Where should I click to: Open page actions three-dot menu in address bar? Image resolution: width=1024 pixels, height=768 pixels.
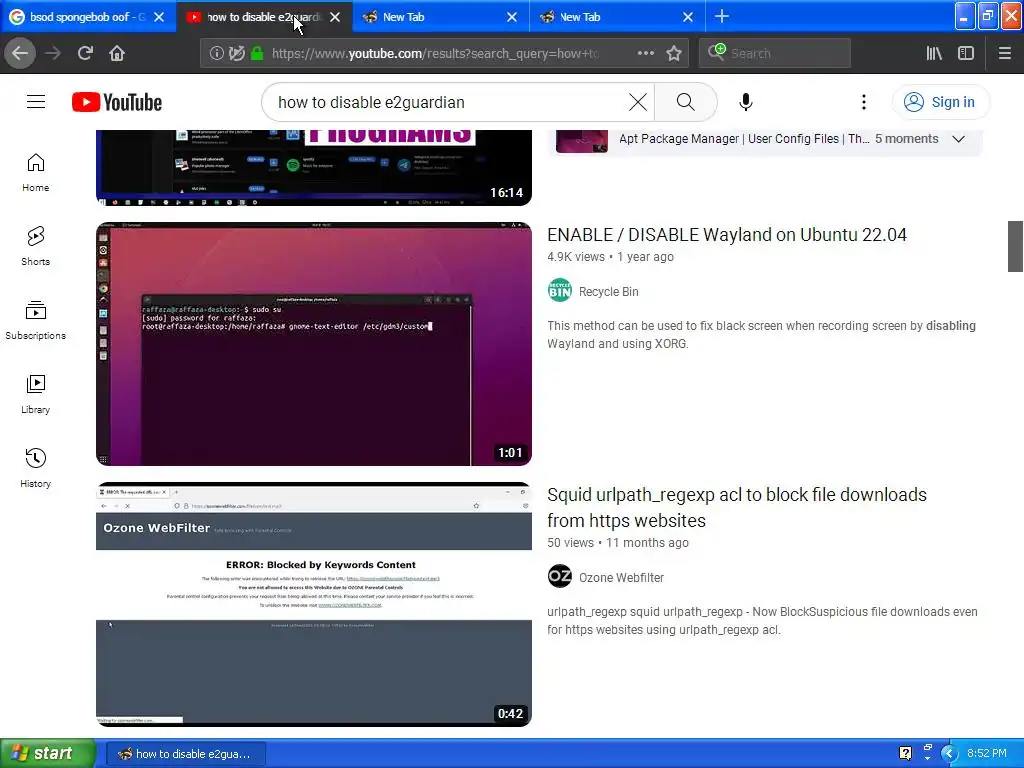coord(645,53)
